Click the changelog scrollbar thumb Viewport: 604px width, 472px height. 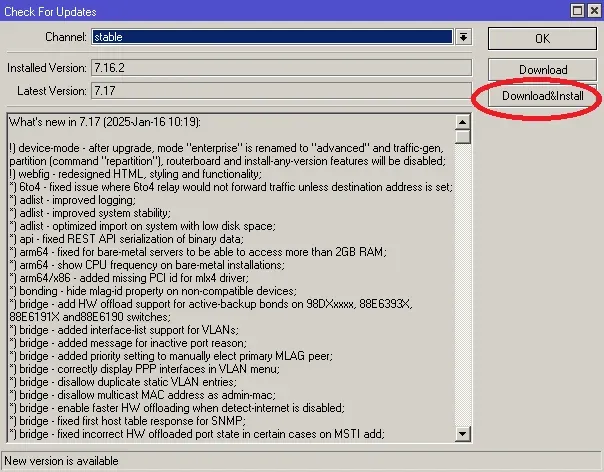coord(462,137)
